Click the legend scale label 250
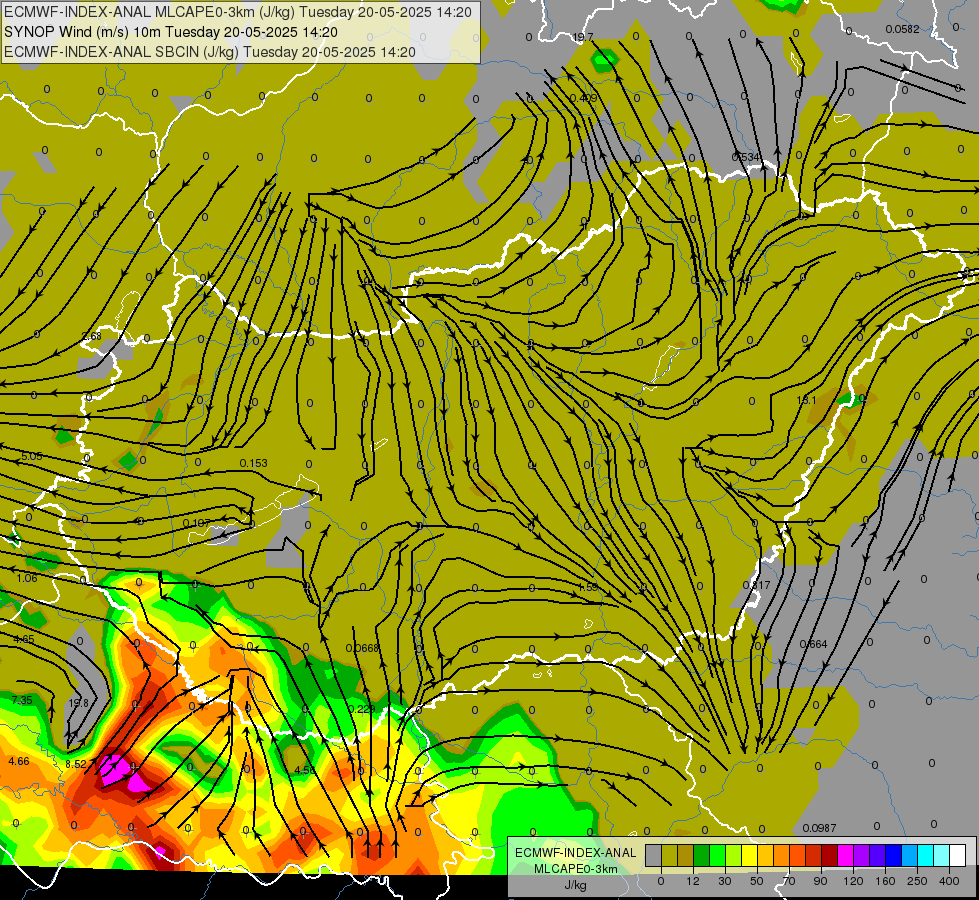The height and width of the screenshot is (900, 979). pos(917,881)
